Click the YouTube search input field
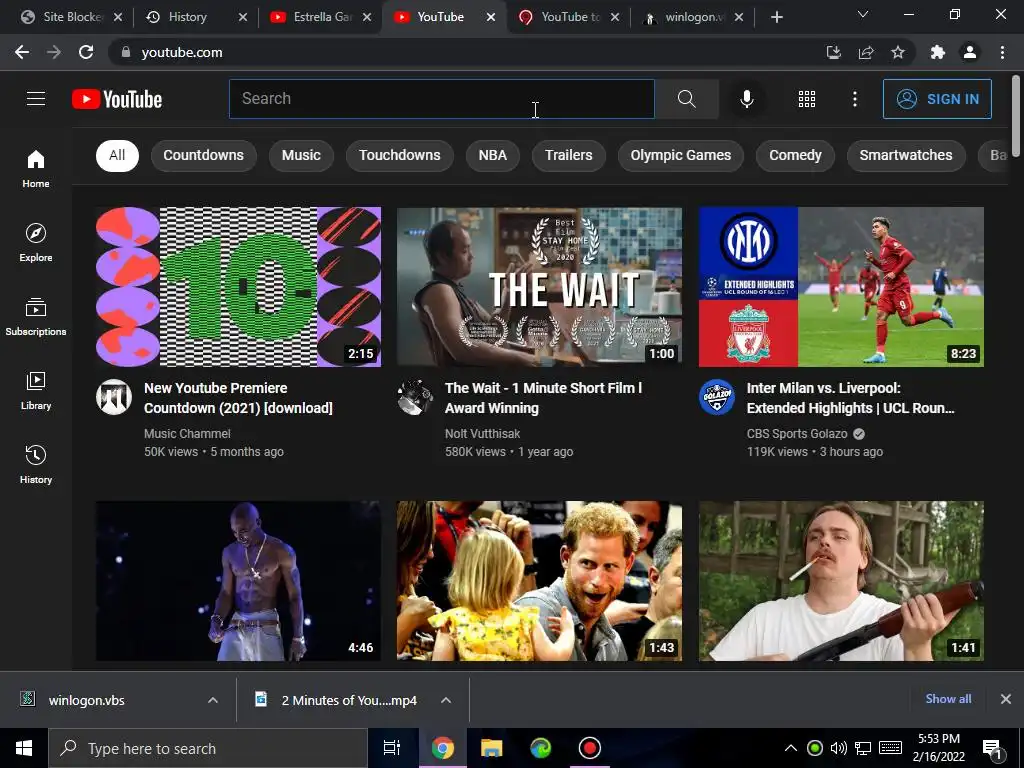1024x768 pixels. point(441,99)
